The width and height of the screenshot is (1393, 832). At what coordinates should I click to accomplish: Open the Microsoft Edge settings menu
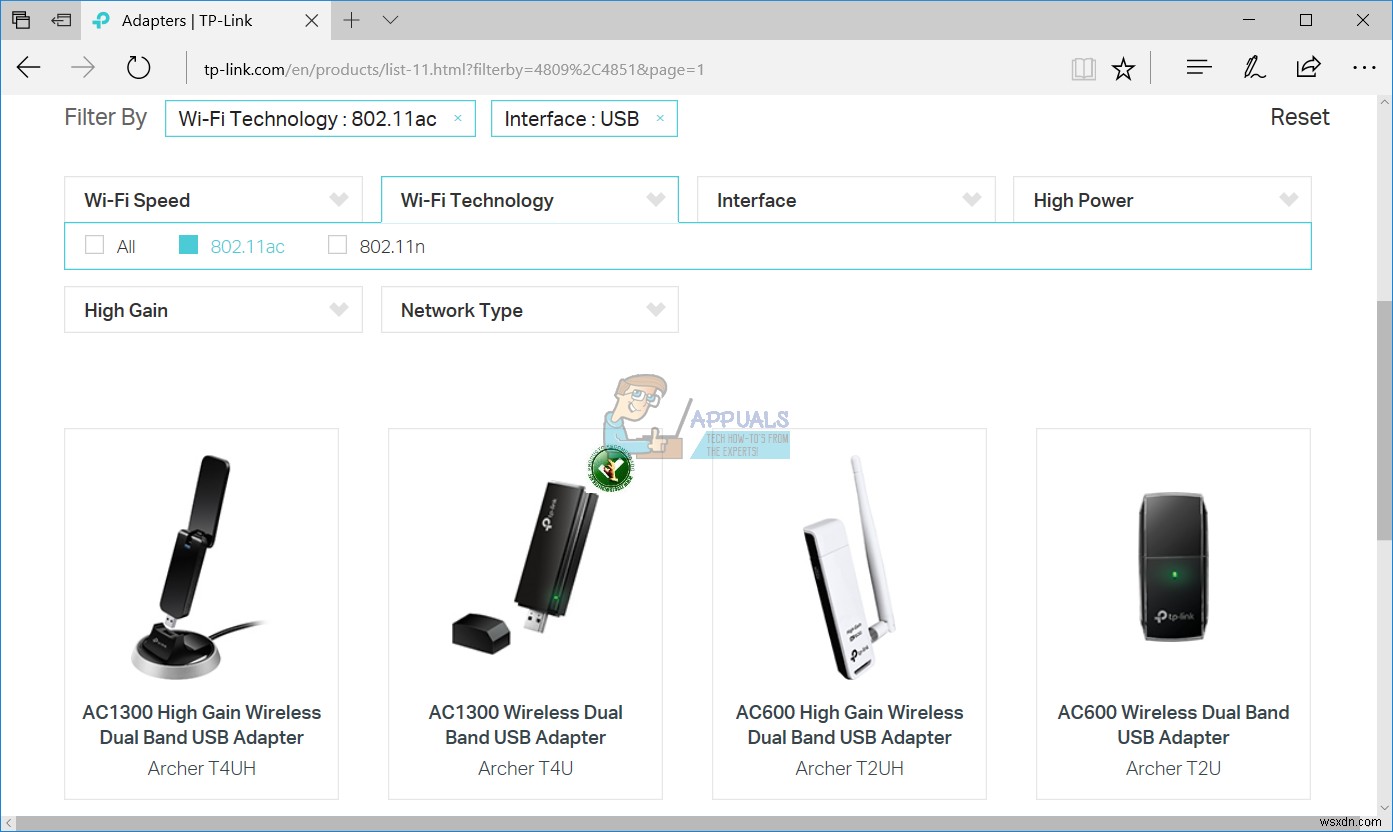tap(1365, 67)
